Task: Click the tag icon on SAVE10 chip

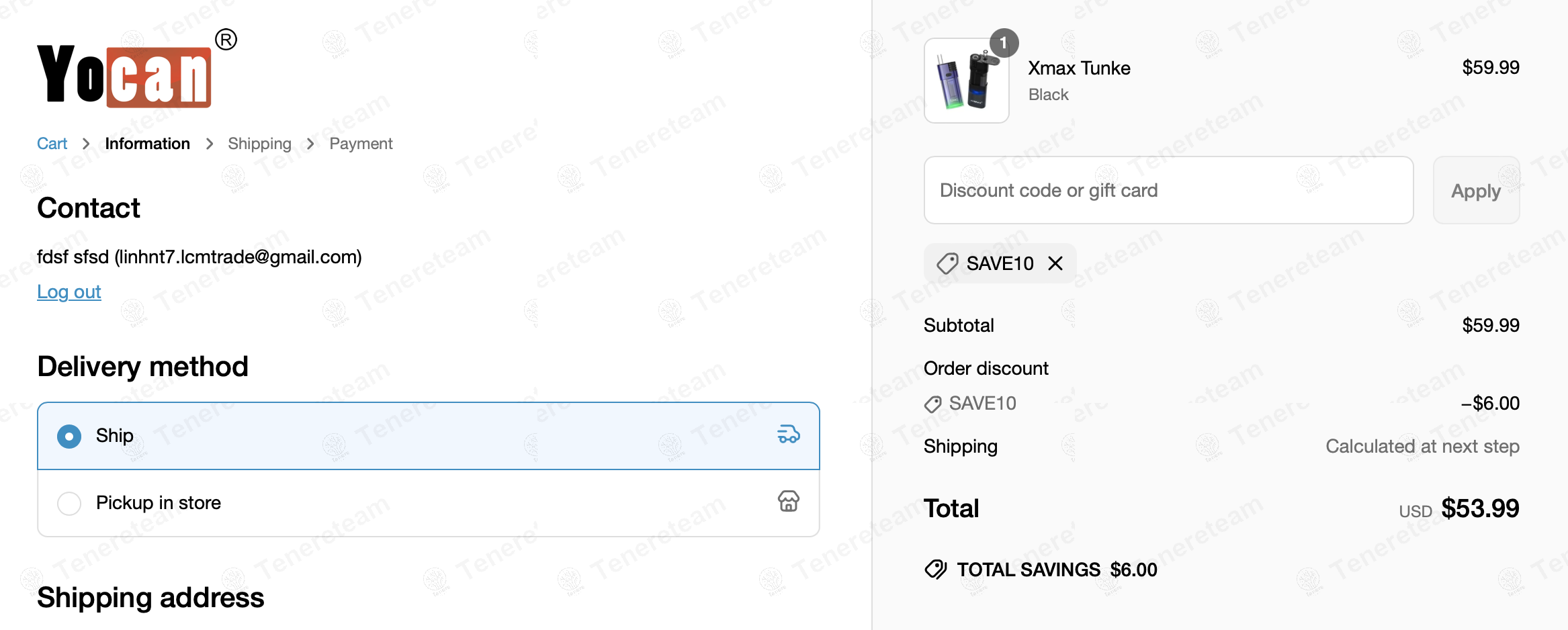Action: click(x=947, y=263)
